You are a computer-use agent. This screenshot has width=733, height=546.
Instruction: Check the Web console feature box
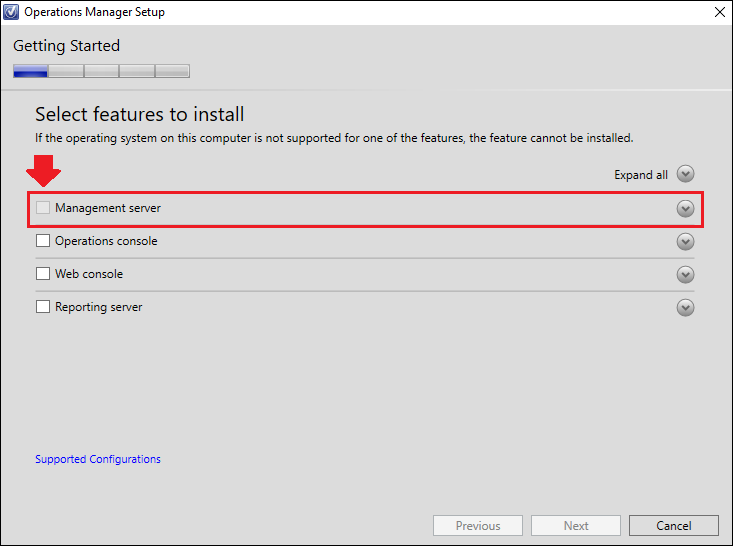pos(43,273)
